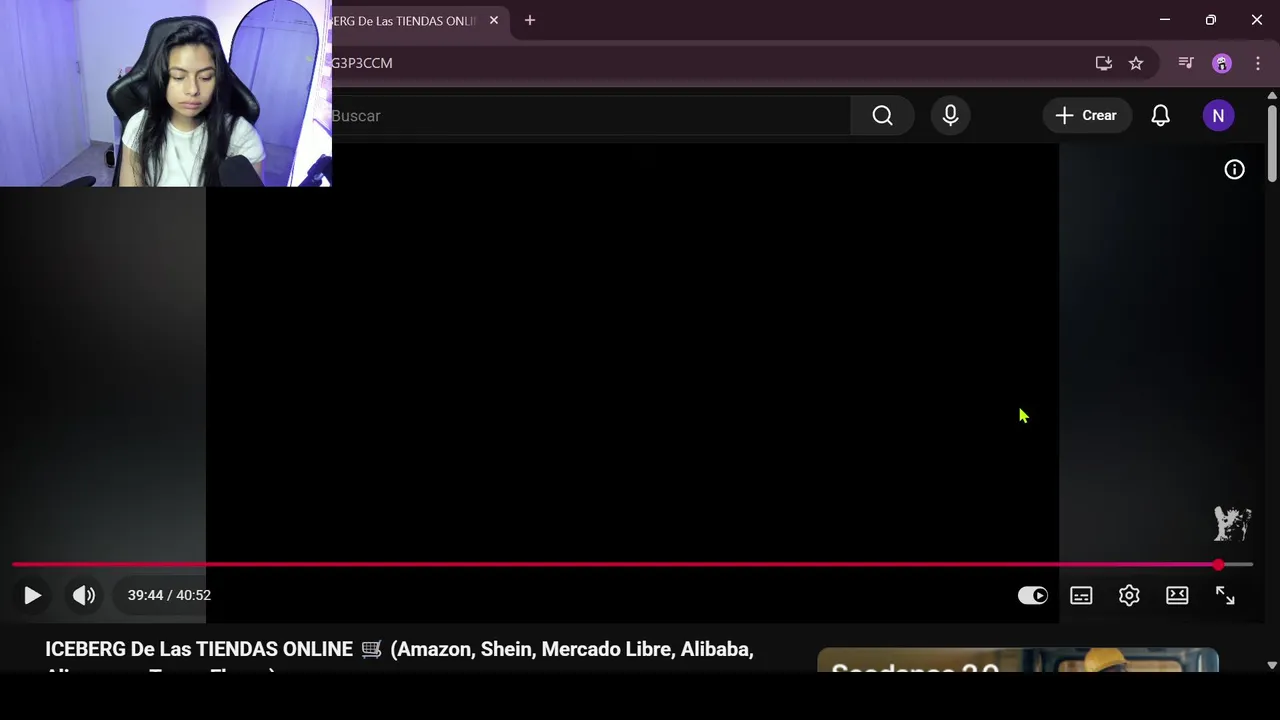Image resolution: width=1280 pixels, height=720 pixels.
Task: Open the N account avatar menu
Action: [x=1218, y=116]
